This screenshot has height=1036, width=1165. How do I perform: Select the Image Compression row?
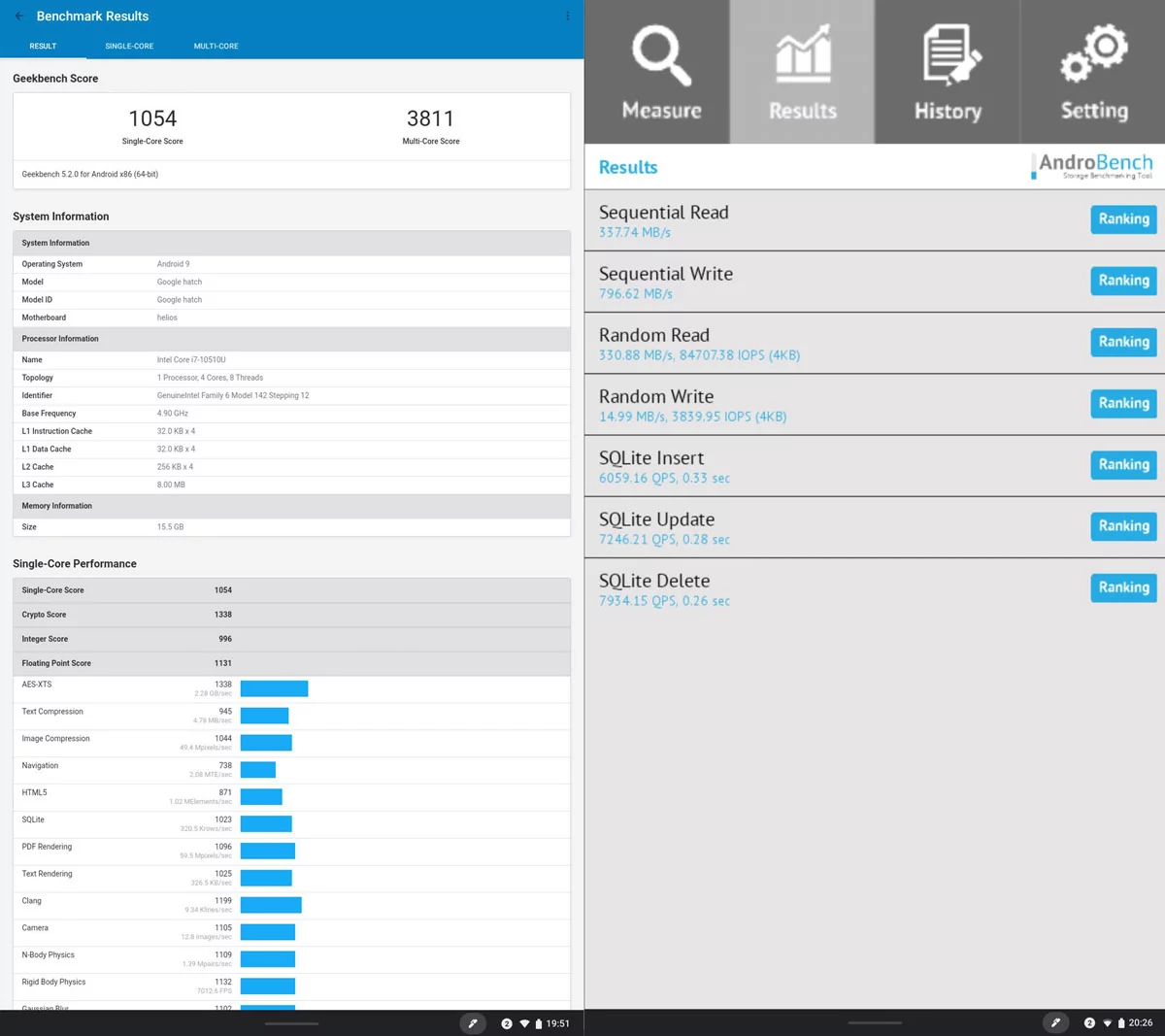291,743
